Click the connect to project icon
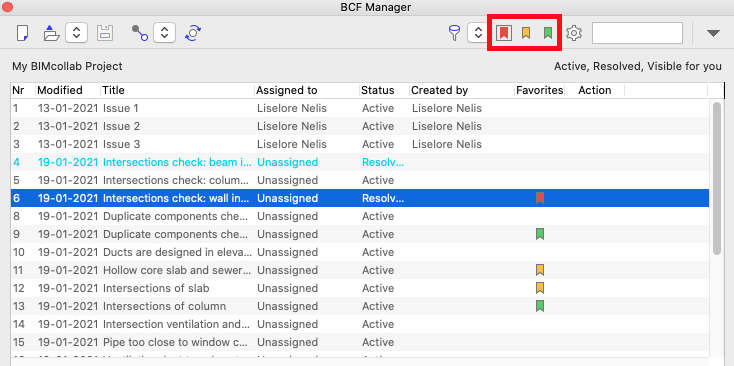This screenshot has height=366, width=734. coord(139,33)
